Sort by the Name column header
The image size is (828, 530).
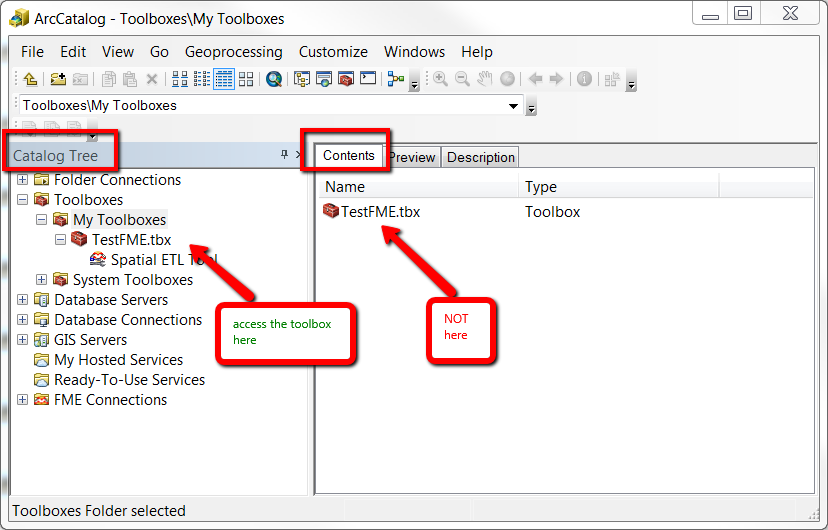click(x=418, y=187)
